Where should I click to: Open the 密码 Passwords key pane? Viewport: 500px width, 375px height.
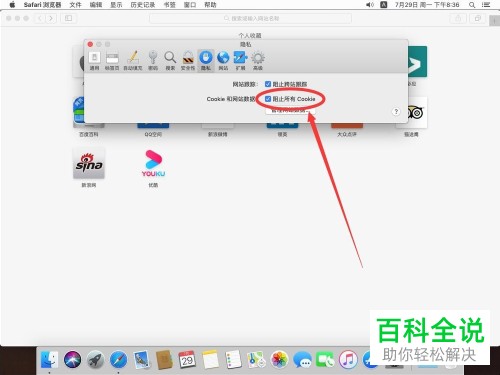153,60
